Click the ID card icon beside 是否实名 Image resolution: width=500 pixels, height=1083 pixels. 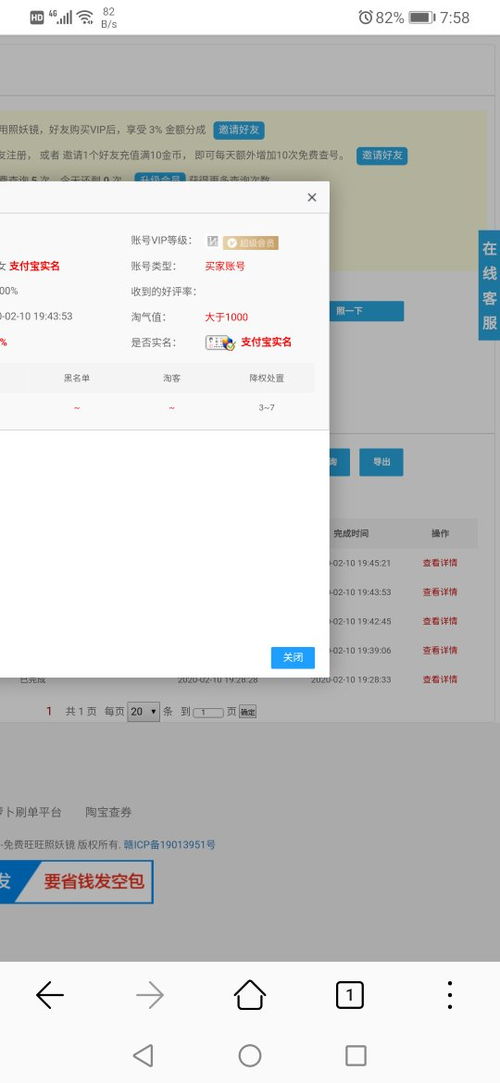(220, 343)
